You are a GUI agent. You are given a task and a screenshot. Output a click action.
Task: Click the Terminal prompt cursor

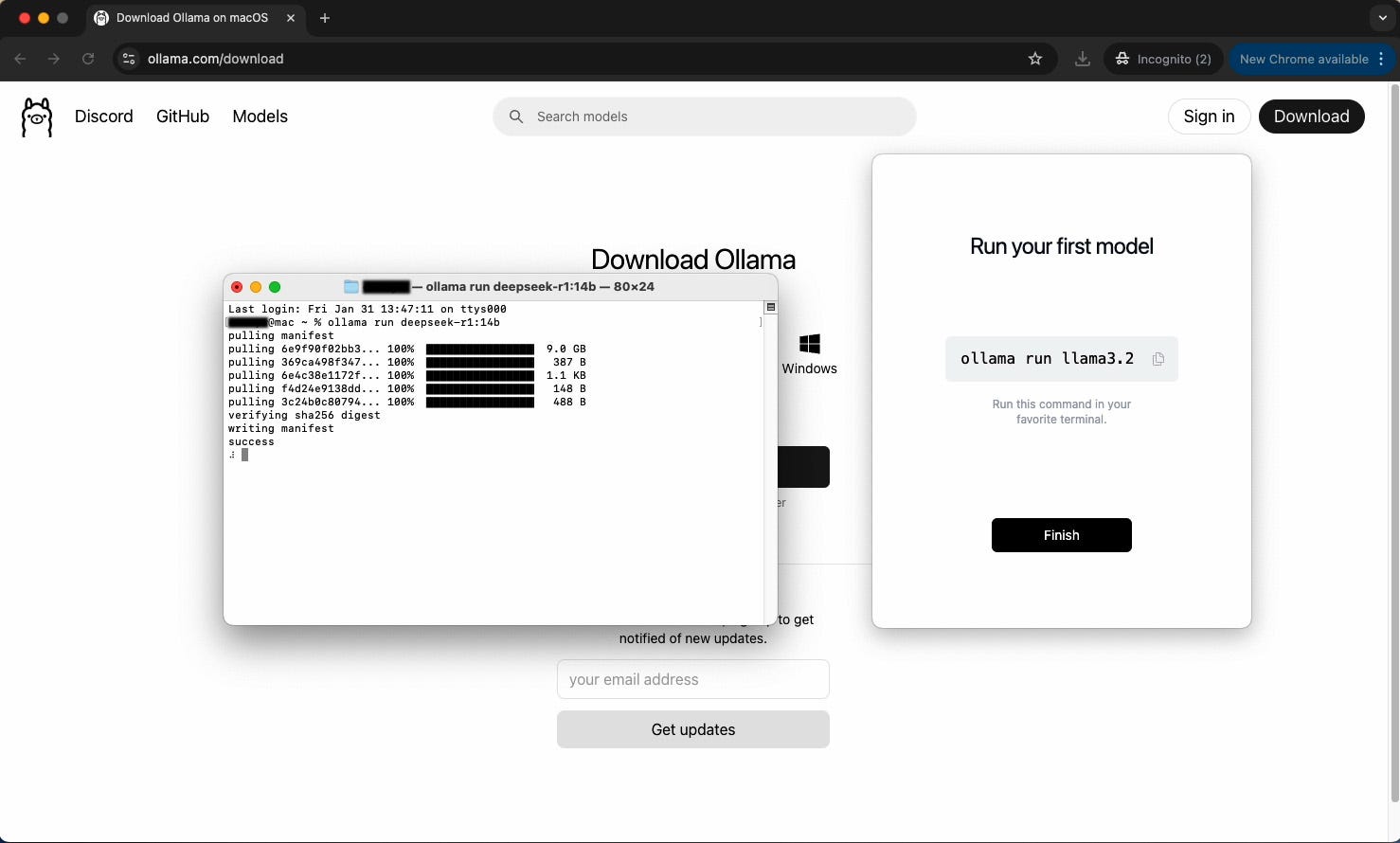244,455
